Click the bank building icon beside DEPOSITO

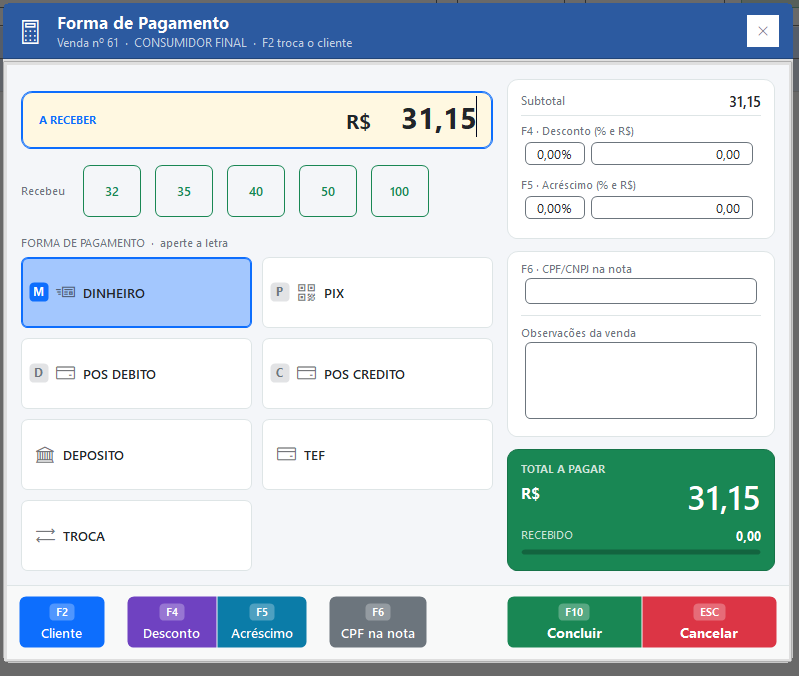coord(45,454)
